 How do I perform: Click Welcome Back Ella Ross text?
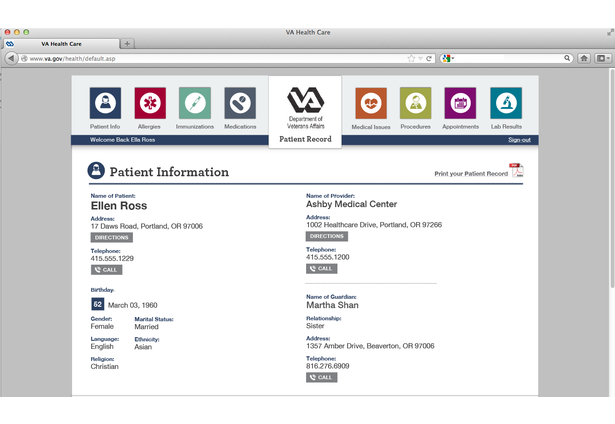pyautogui.click(x=122, y=140)
